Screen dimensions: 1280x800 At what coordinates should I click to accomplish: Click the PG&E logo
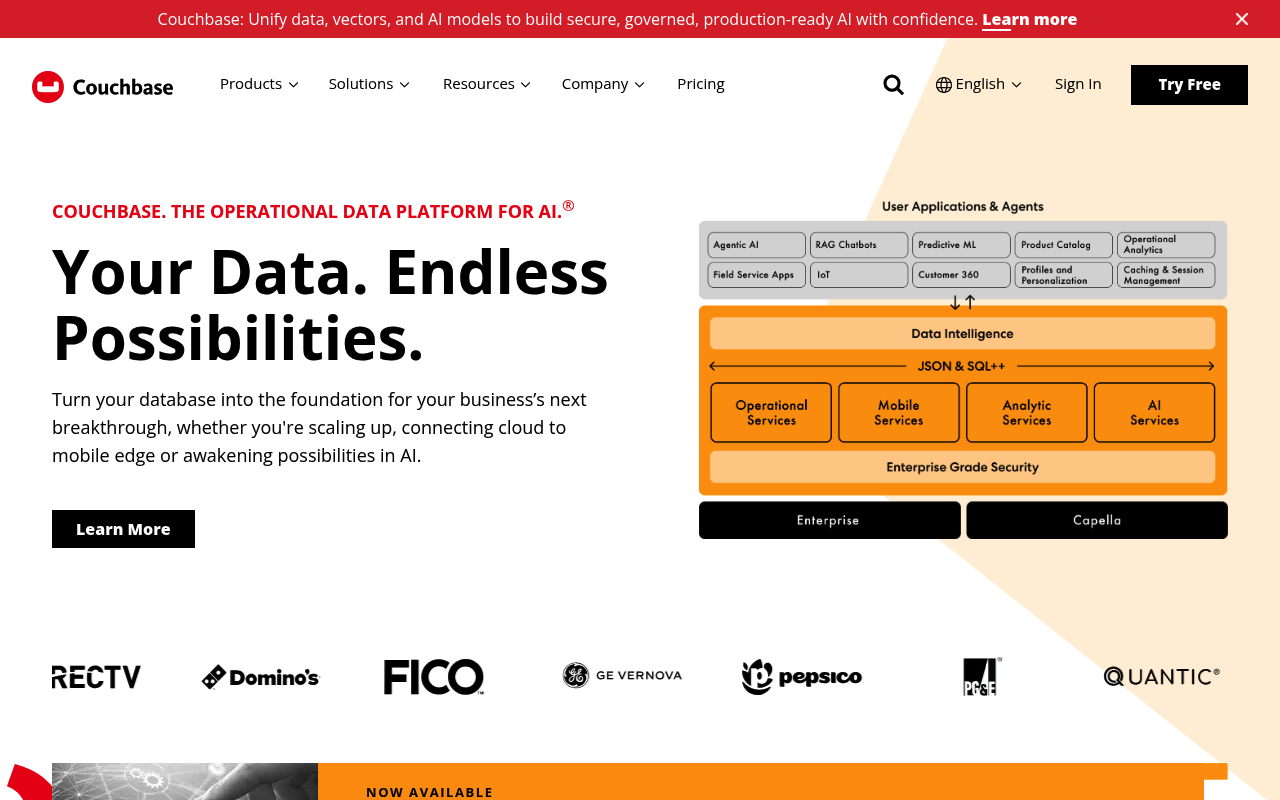click(x=982, y=677)
